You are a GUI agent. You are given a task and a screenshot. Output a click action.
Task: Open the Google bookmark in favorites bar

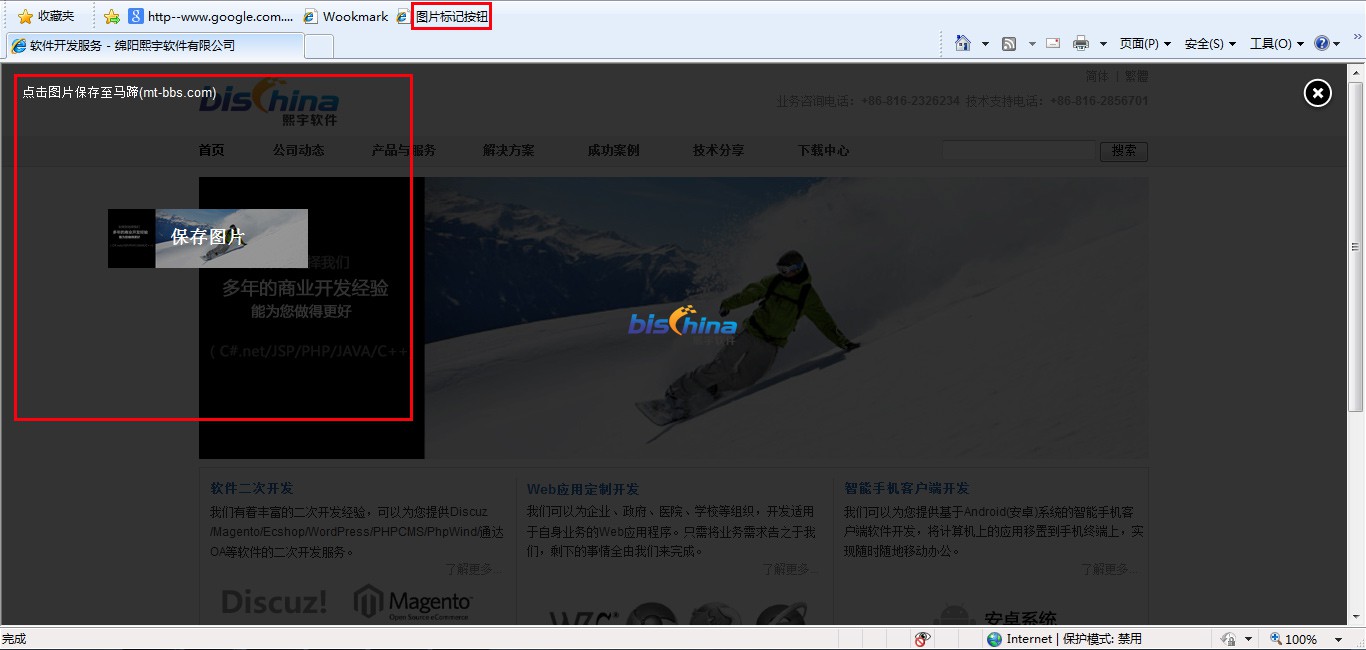(211, 16)
